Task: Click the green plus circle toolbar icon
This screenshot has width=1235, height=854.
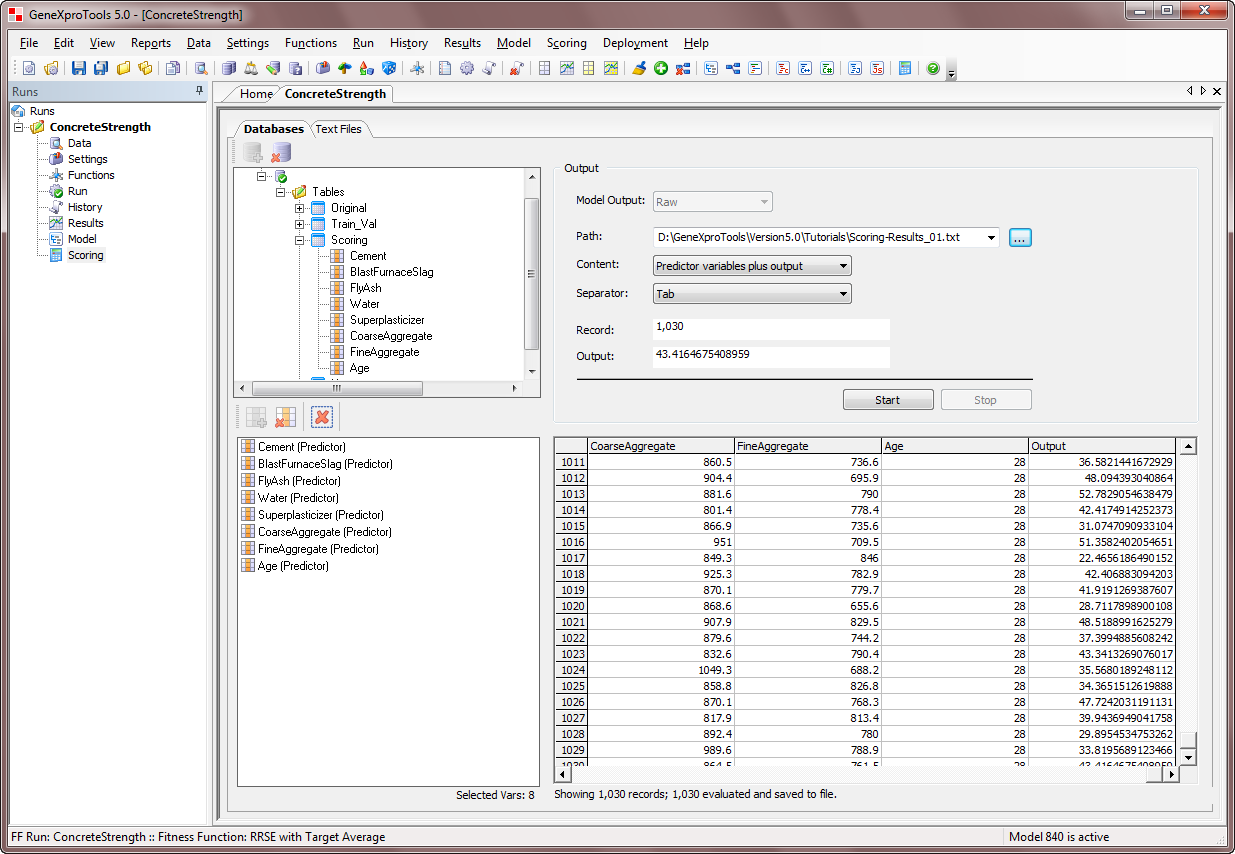Action: [x=660, y=68]
